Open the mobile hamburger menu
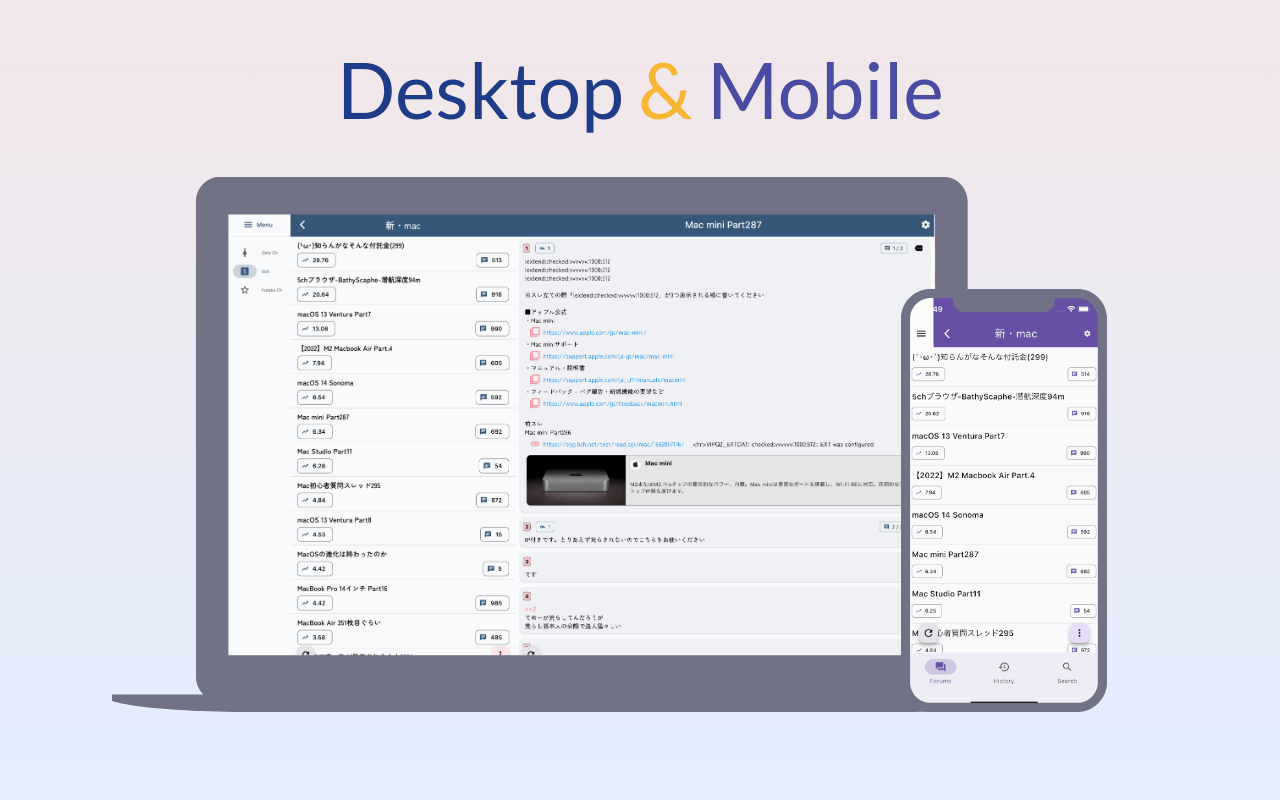Viewport: 1280px width, 800px height. point(921,333)
